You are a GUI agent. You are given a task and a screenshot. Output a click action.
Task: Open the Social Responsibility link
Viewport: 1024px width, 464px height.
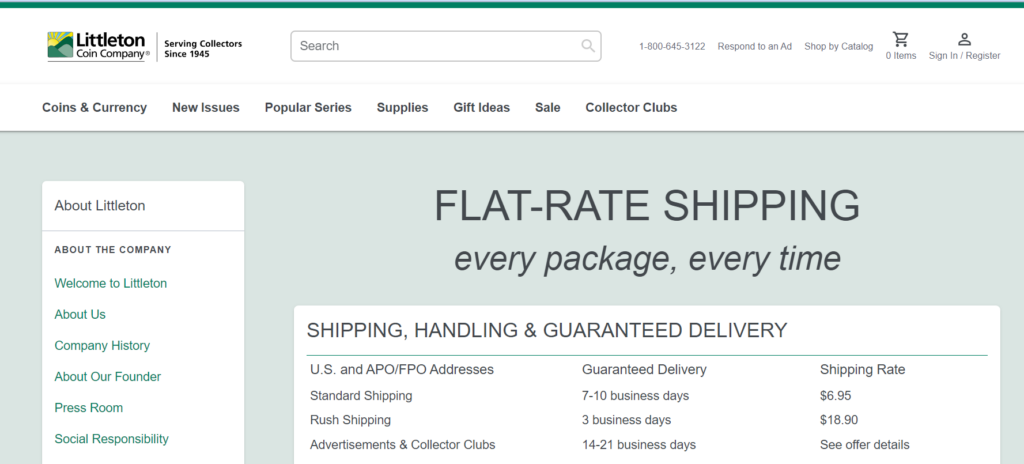point(112,439)
